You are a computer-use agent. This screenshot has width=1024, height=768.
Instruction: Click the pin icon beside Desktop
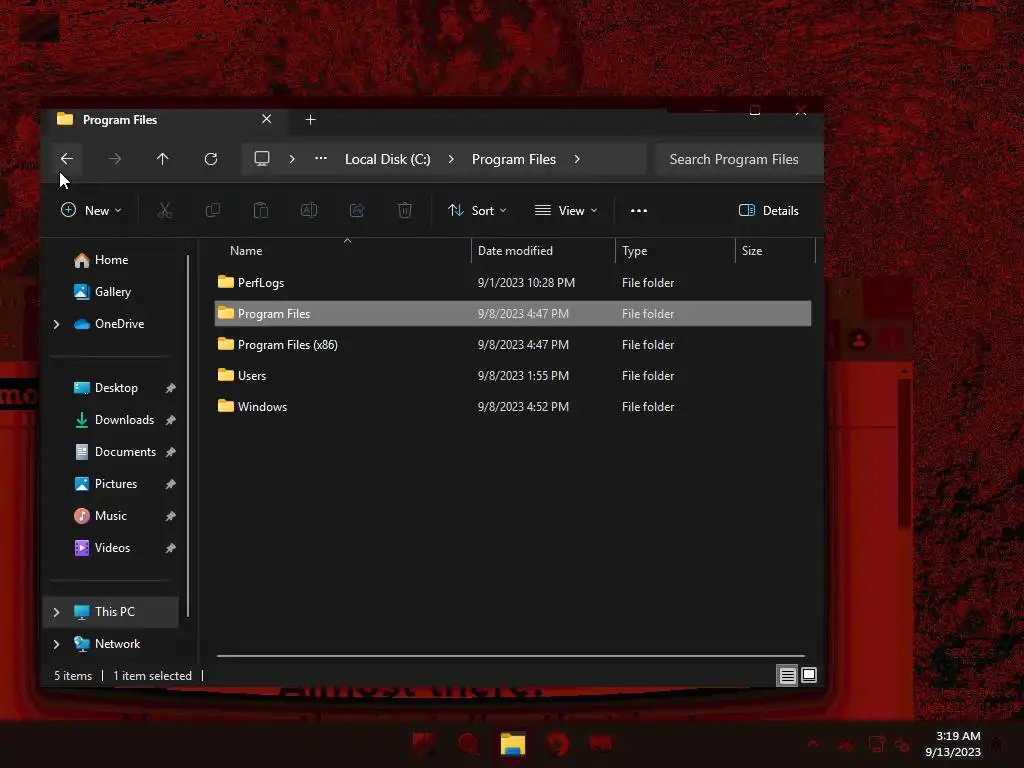point(170,388)
